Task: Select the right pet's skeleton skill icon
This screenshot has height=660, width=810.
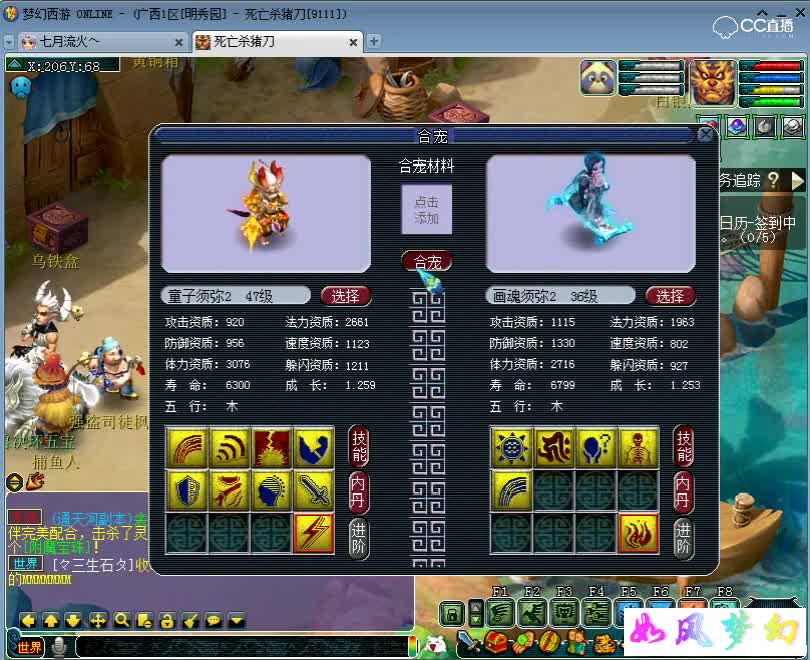Action: 638,447
